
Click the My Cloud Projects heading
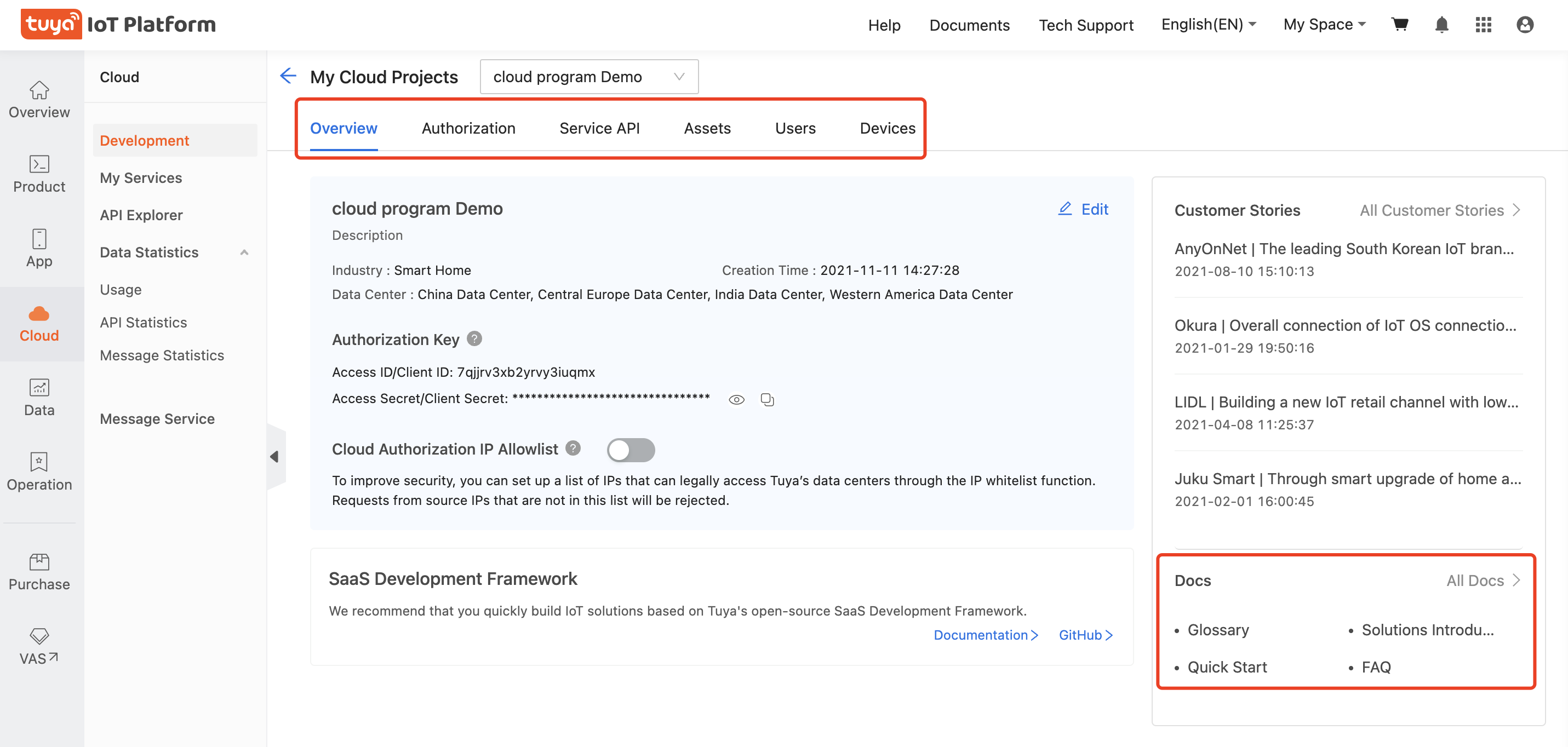pyautogui.click(x=384, y=77)
